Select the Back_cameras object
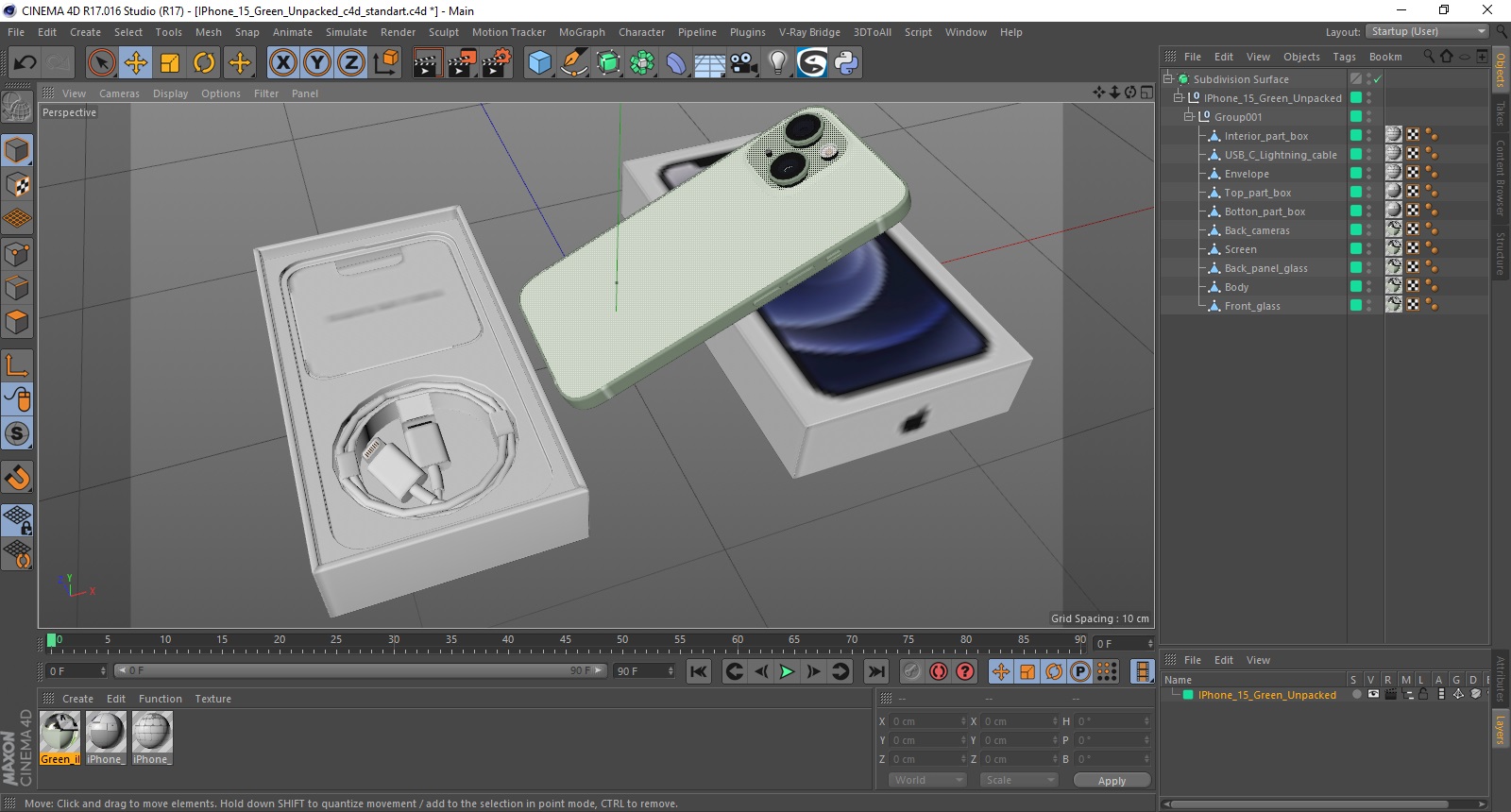This screenshot has height=812, width=1511. (1257, 230)
